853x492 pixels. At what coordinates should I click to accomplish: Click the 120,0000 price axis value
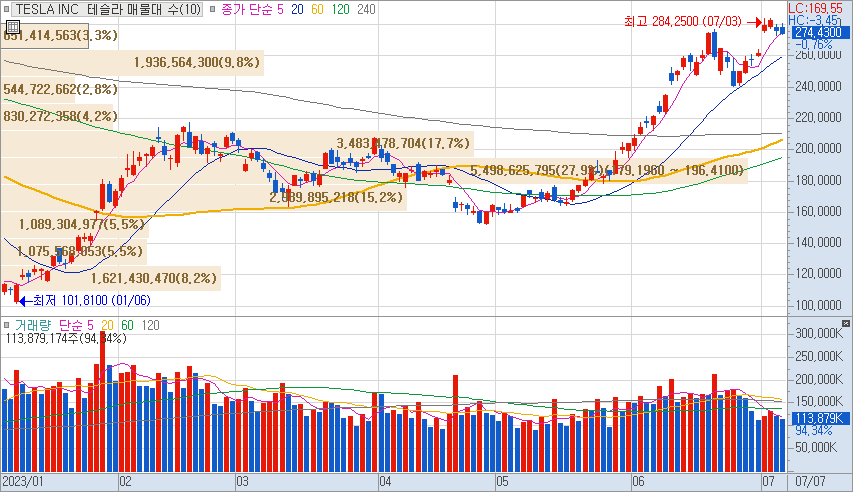818,273
